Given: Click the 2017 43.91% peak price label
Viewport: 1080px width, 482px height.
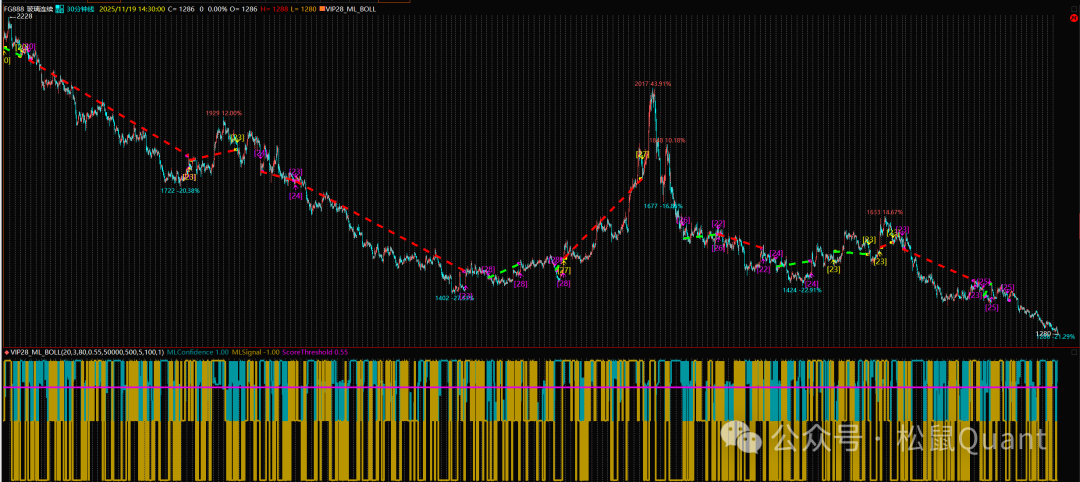Looking at the screenshot, I should coord(652,83).
